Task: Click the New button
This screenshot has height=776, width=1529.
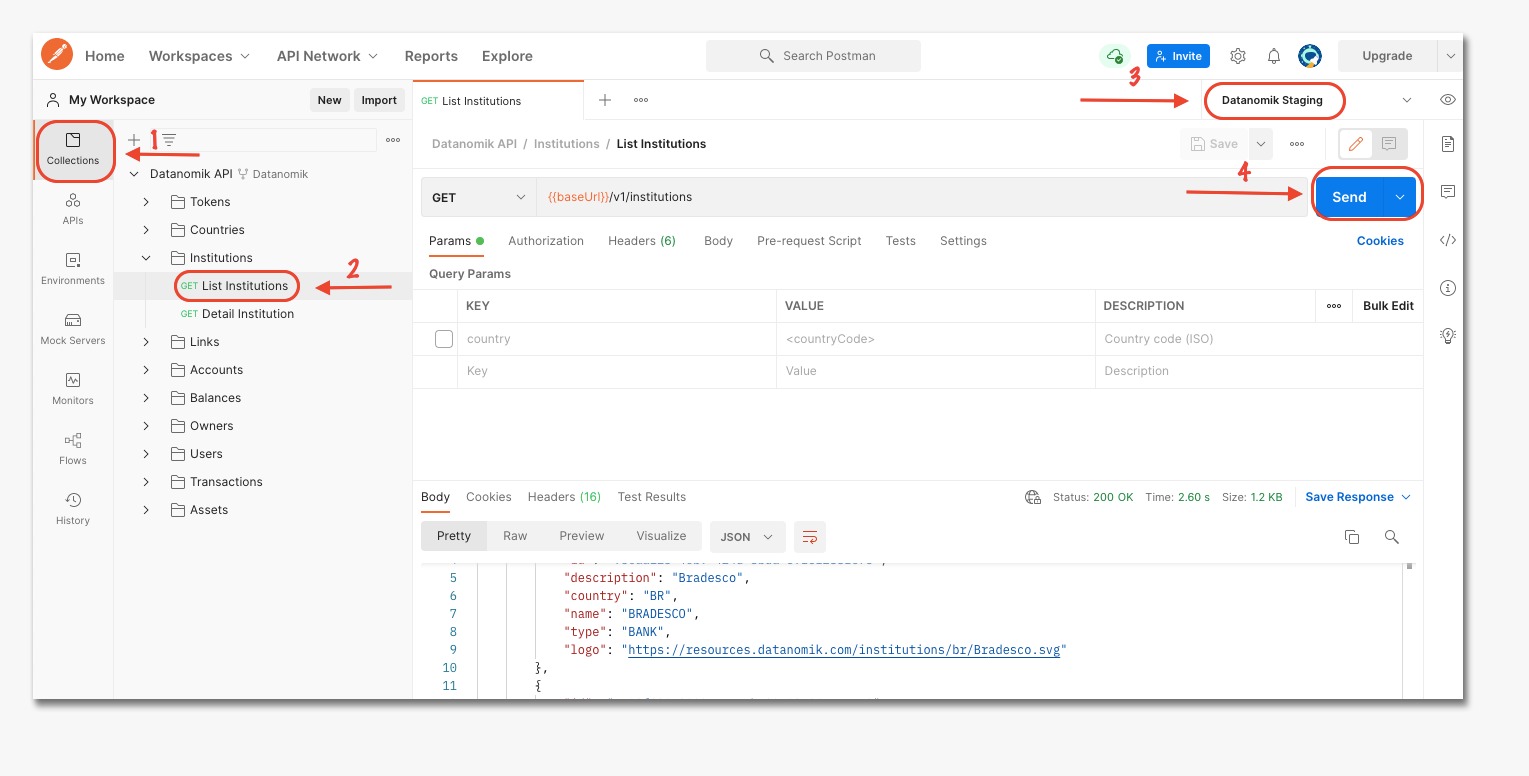Action: [329, 100]
